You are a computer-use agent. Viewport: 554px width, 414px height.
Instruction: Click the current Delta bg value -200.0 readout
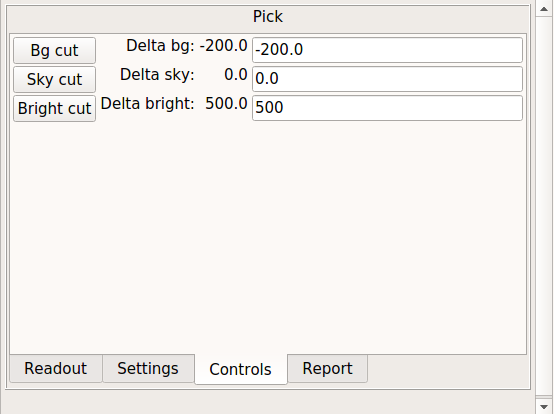click(223, 46)
